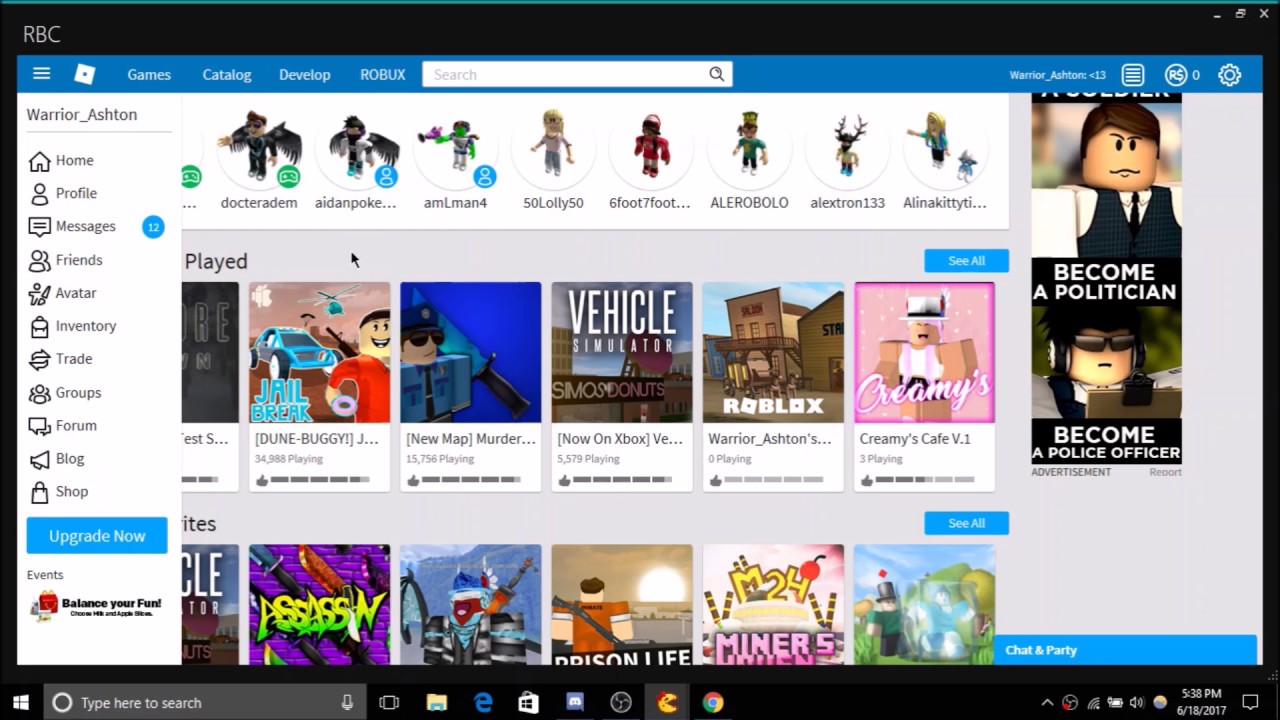Open Discord from the taskbar

pyautogui.click(x=575, y=703)
